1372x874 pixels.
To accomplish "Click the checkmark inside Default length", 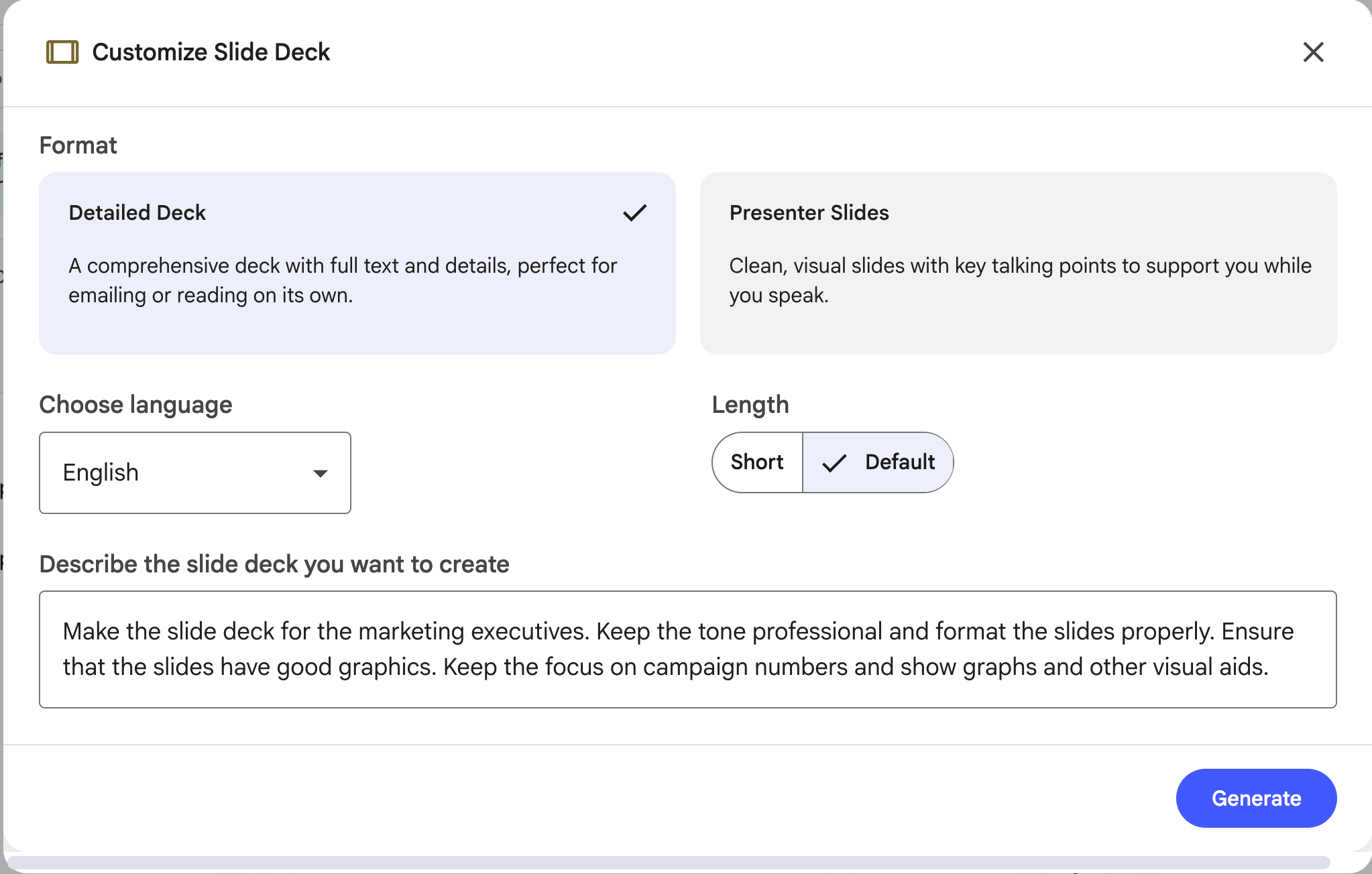I will pyautogui.click(x=834, y=463).
